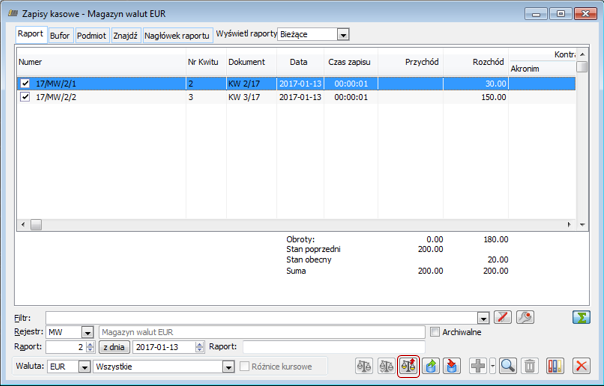Click the red arrow deposit icon
604x386 pixels.
tap(451, 366)
